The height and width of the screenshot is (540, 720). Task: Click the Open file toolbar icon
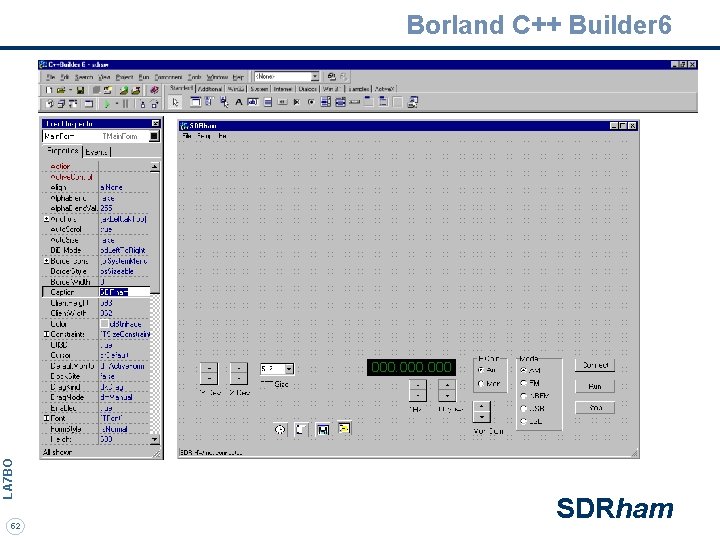point(61,90)
